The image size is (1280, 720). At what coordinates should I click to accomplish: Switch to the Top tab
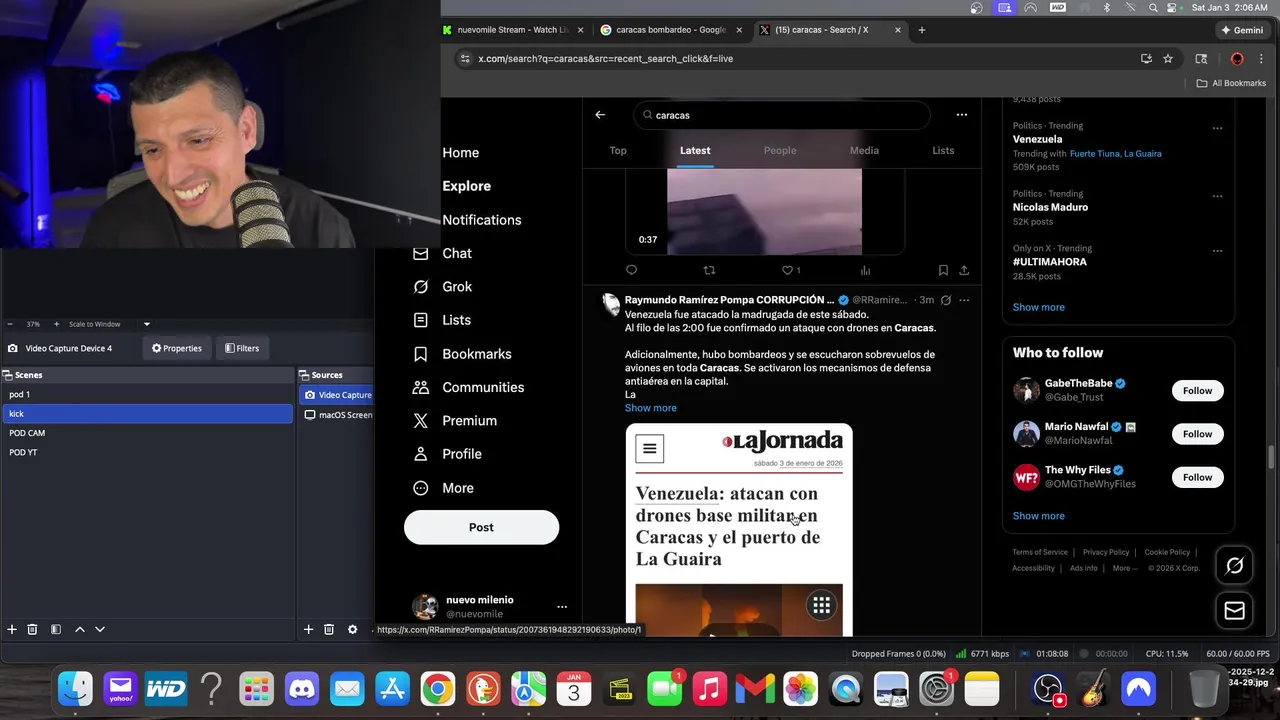618,150
